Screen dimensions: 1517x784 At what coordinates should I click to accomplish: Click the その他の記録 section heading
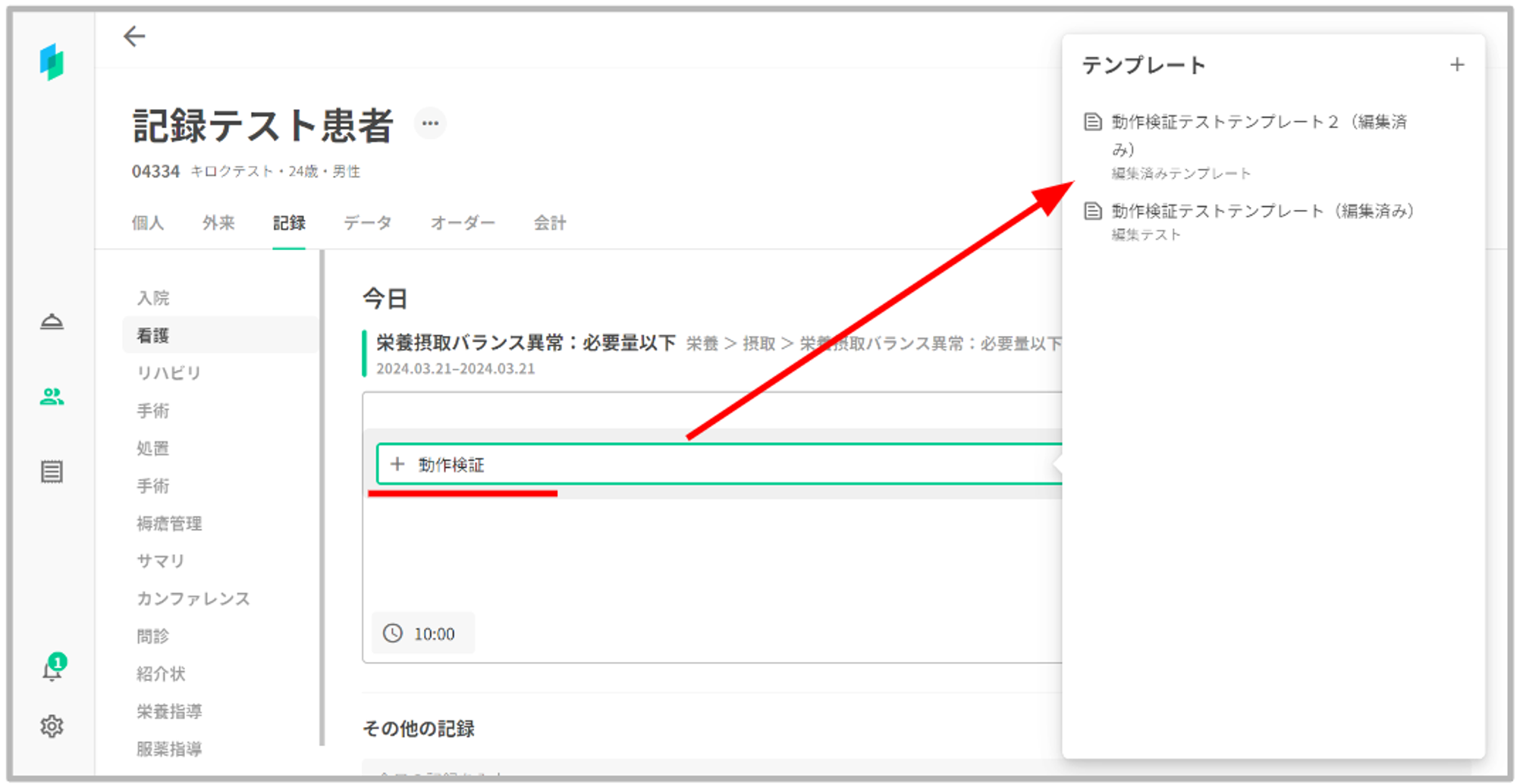click(419, 729)
